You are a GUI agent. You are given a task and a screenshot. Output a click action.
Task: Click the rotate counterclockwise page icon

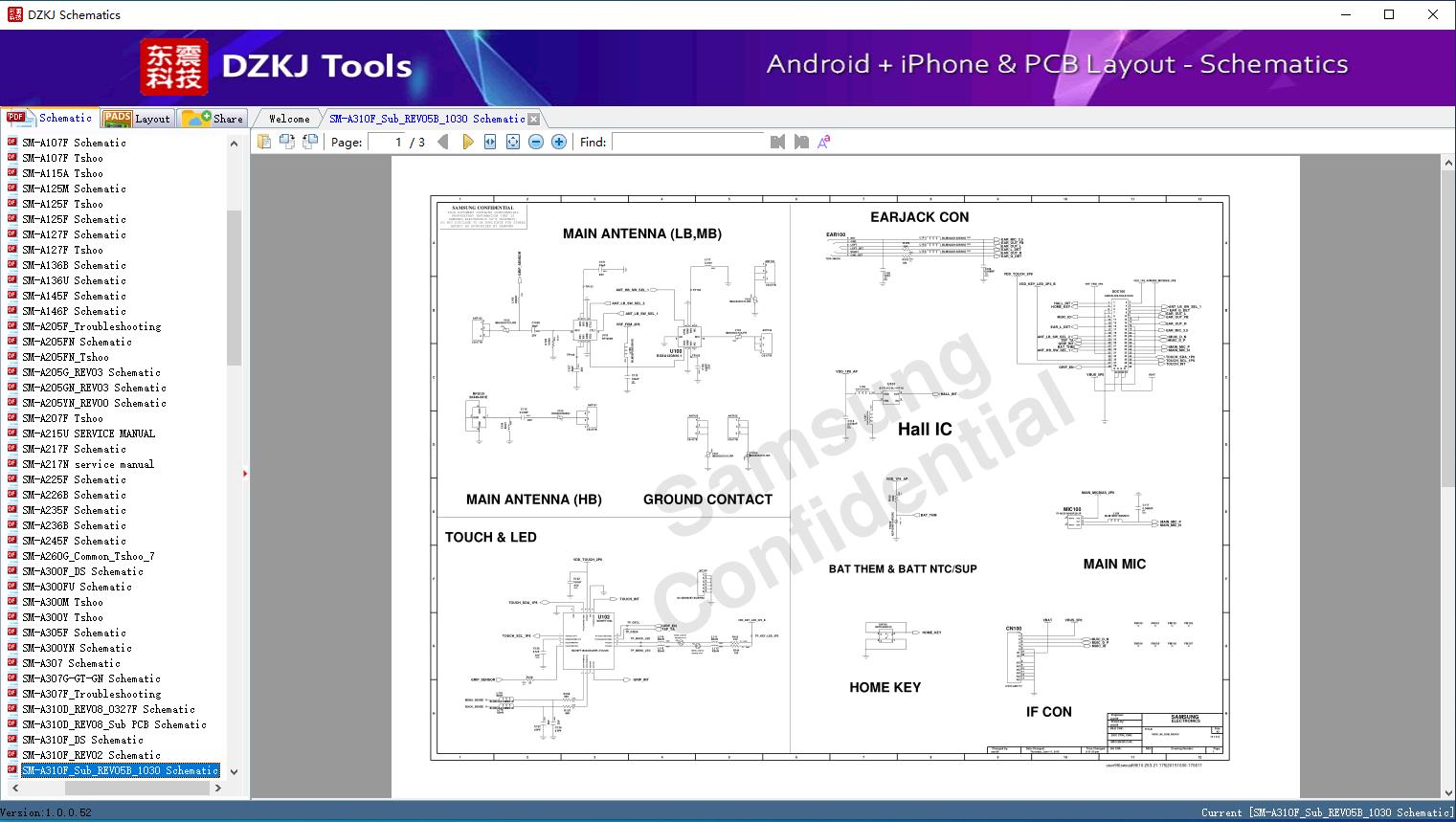click(x=310, y=142)
